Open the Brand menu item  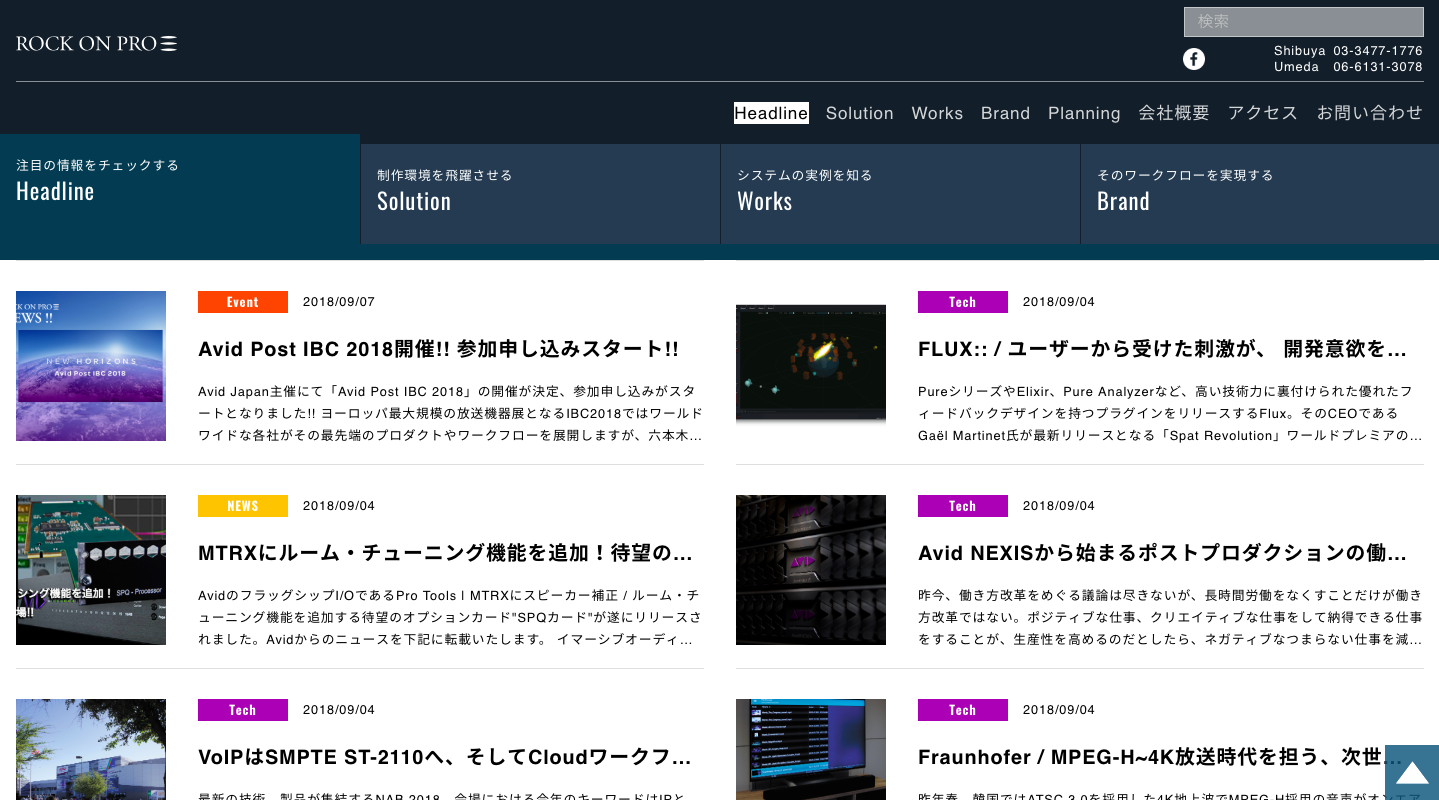[x=1005, y=113]
